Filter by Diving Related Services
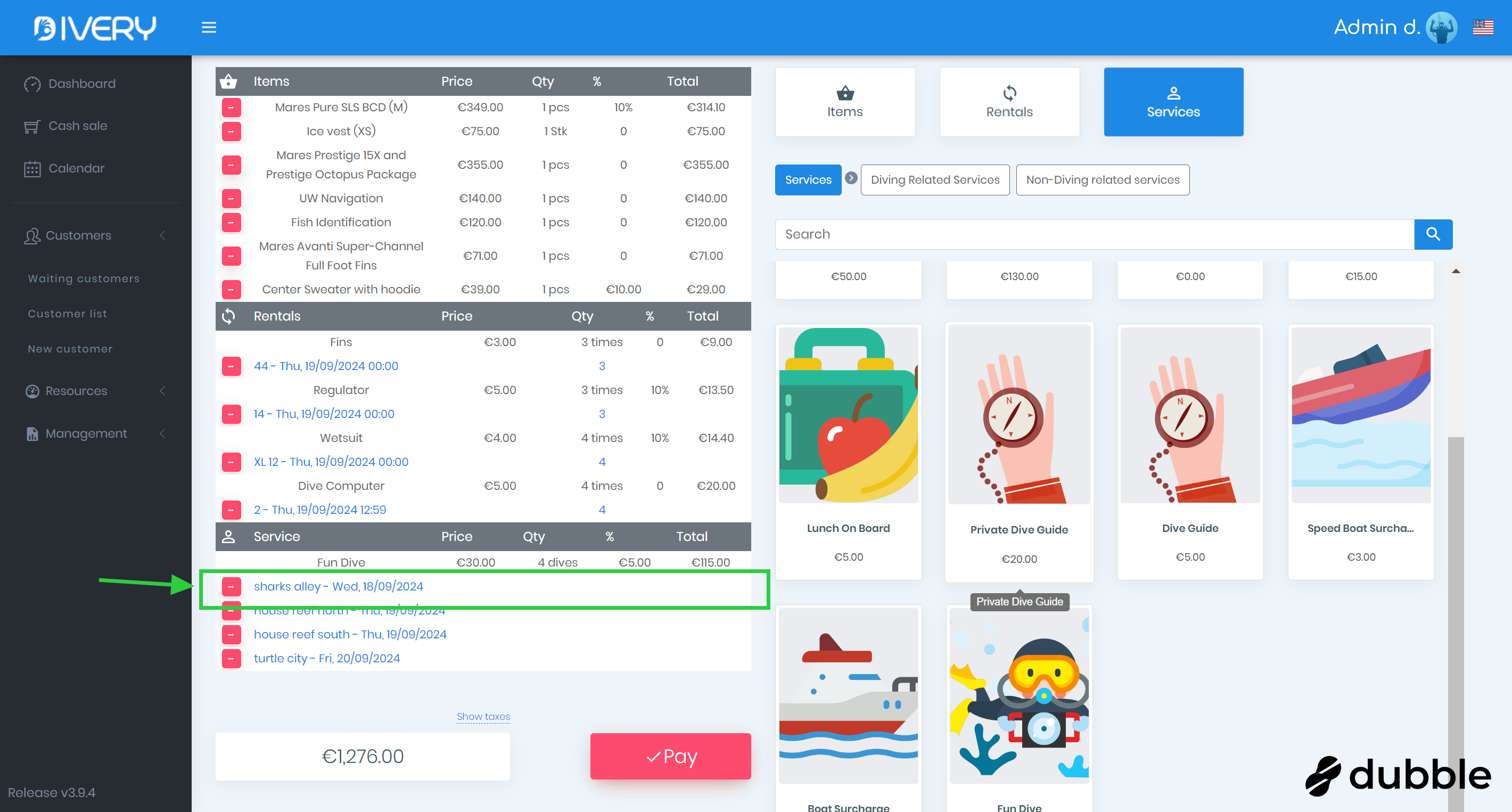This screenshot has width=1512, height=812. [x=934, y=179]
